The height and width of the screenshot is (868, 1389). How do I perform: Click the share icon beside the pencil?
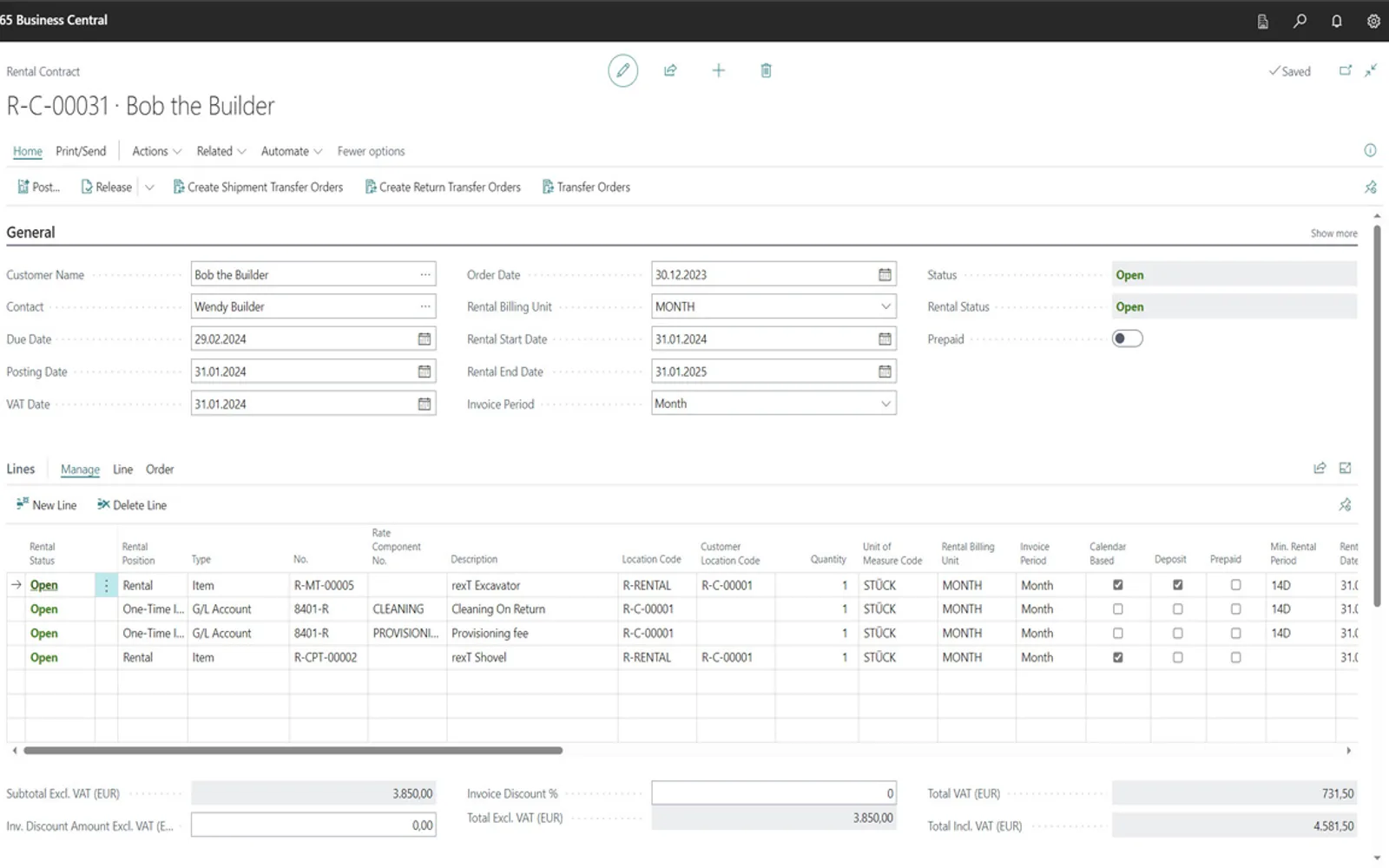pos(670,70)
